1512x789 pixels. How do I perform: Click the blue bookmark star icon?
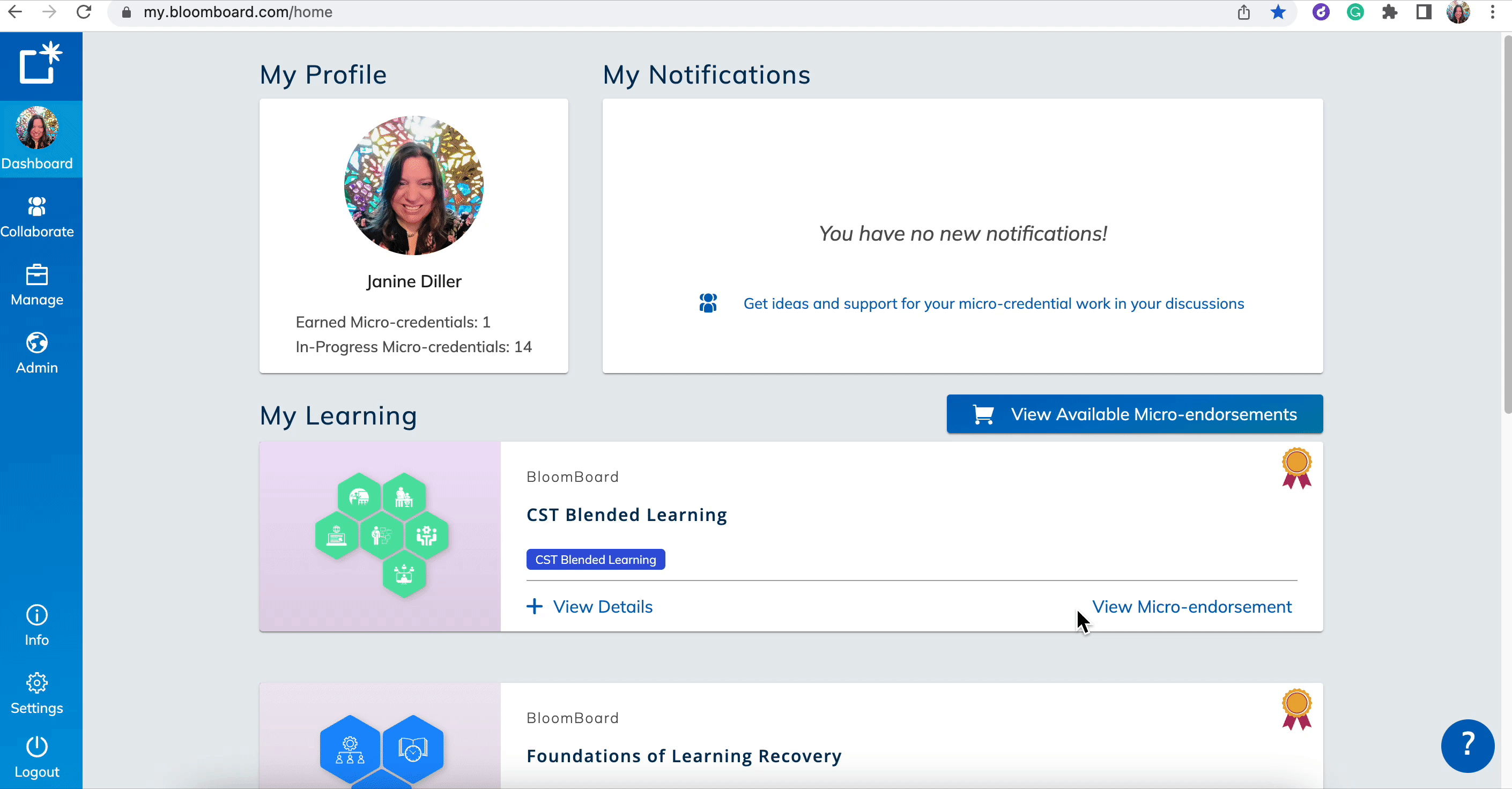tap(1278, 12)
